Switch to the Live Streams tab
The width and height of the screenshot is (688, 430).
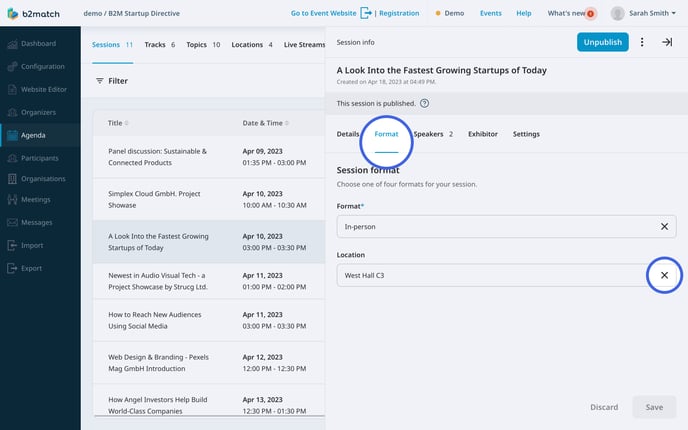[x=304, y=45]
